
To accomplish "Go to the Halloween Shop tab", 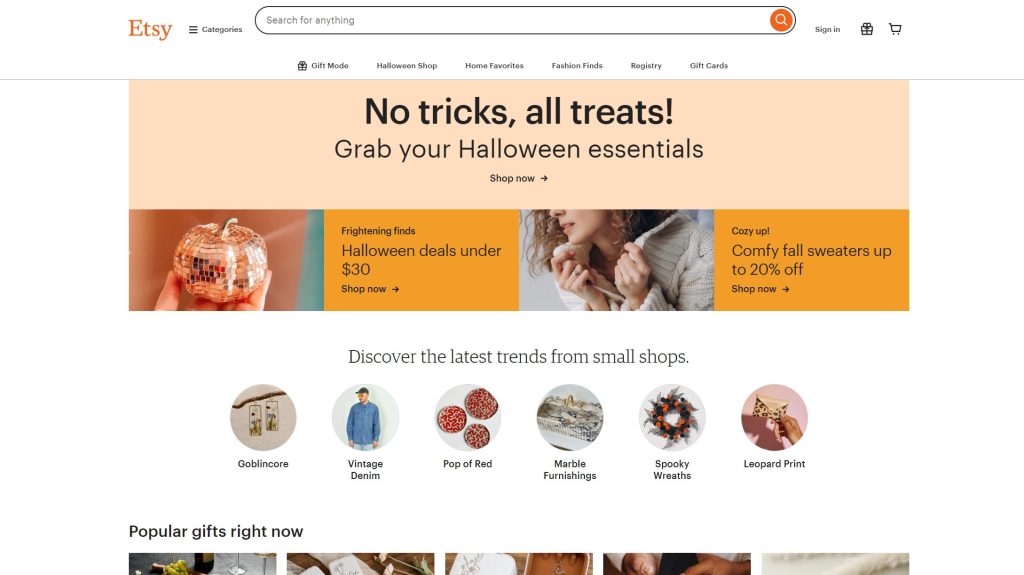I will point(407,65).
